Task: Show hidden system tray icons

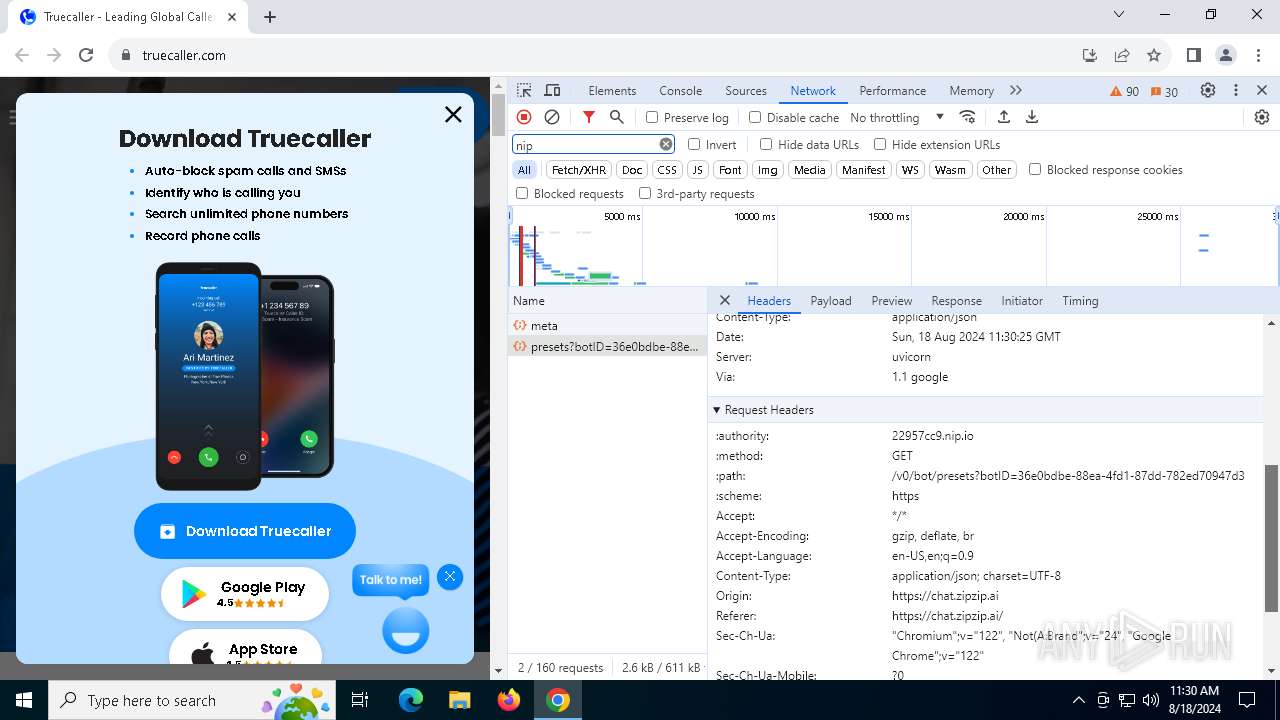Action: (1078, 700)
